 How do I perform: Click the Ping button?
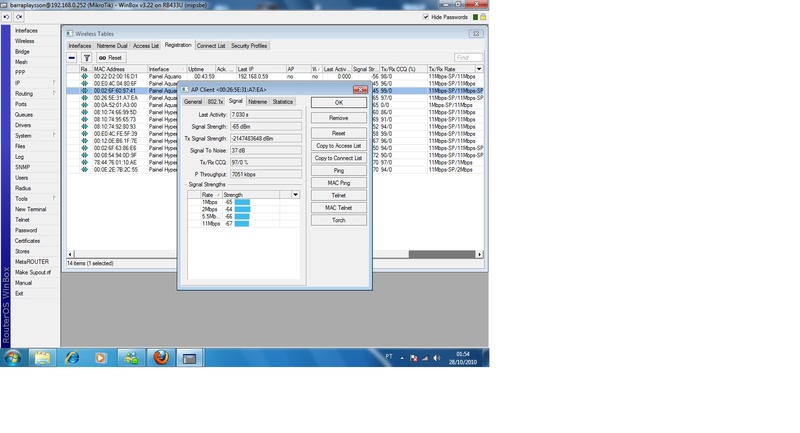339,170
